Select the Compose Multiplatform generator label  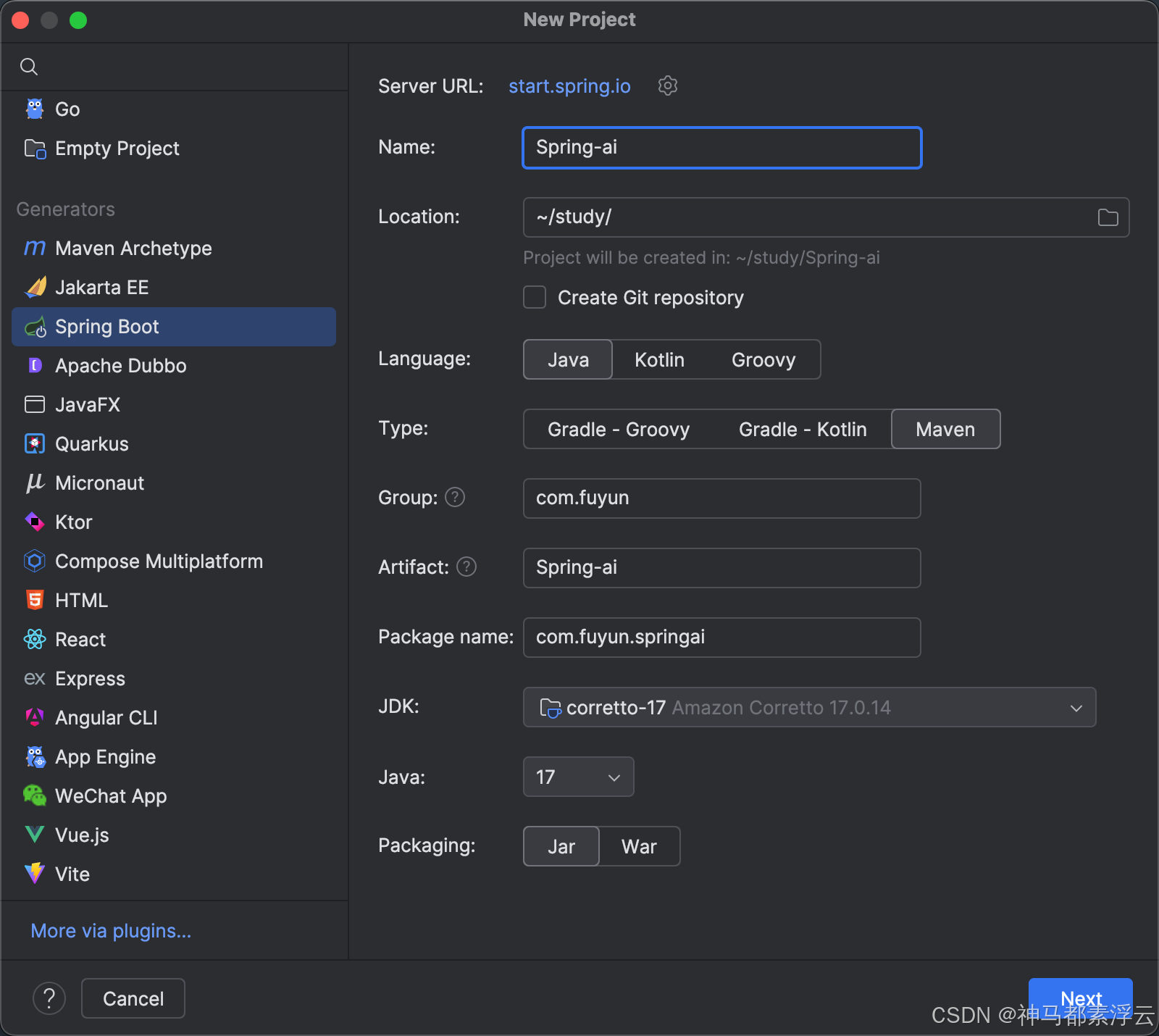(x=159, y=561)
